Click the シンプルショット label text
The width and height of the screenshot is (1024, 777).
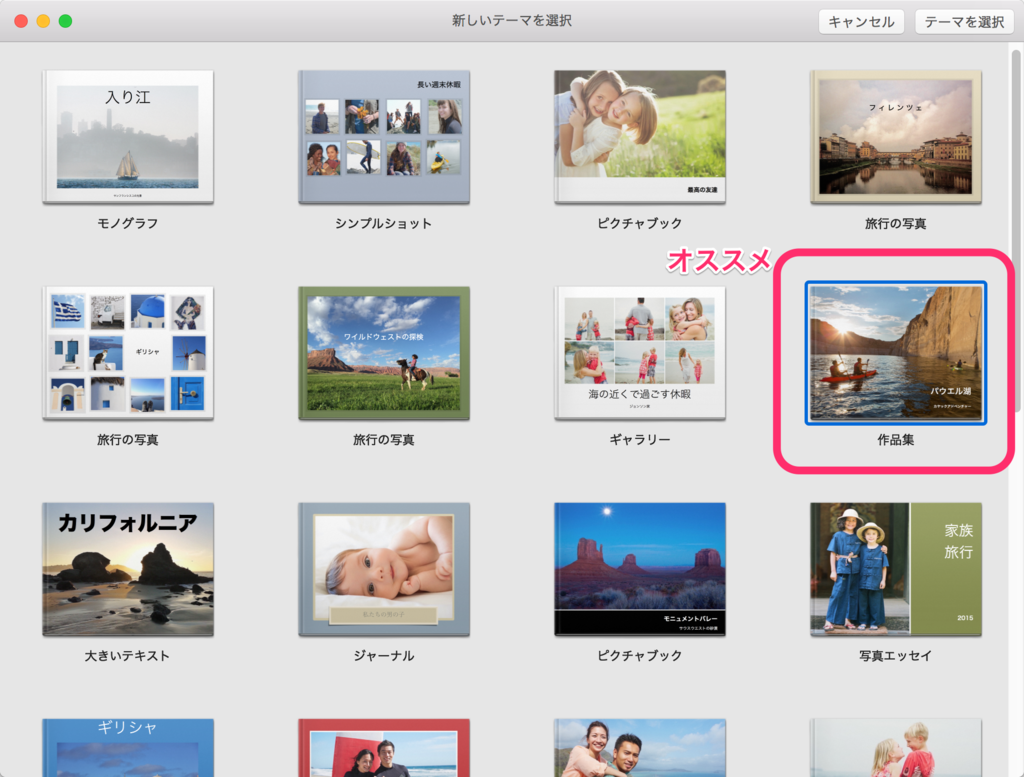384,223
